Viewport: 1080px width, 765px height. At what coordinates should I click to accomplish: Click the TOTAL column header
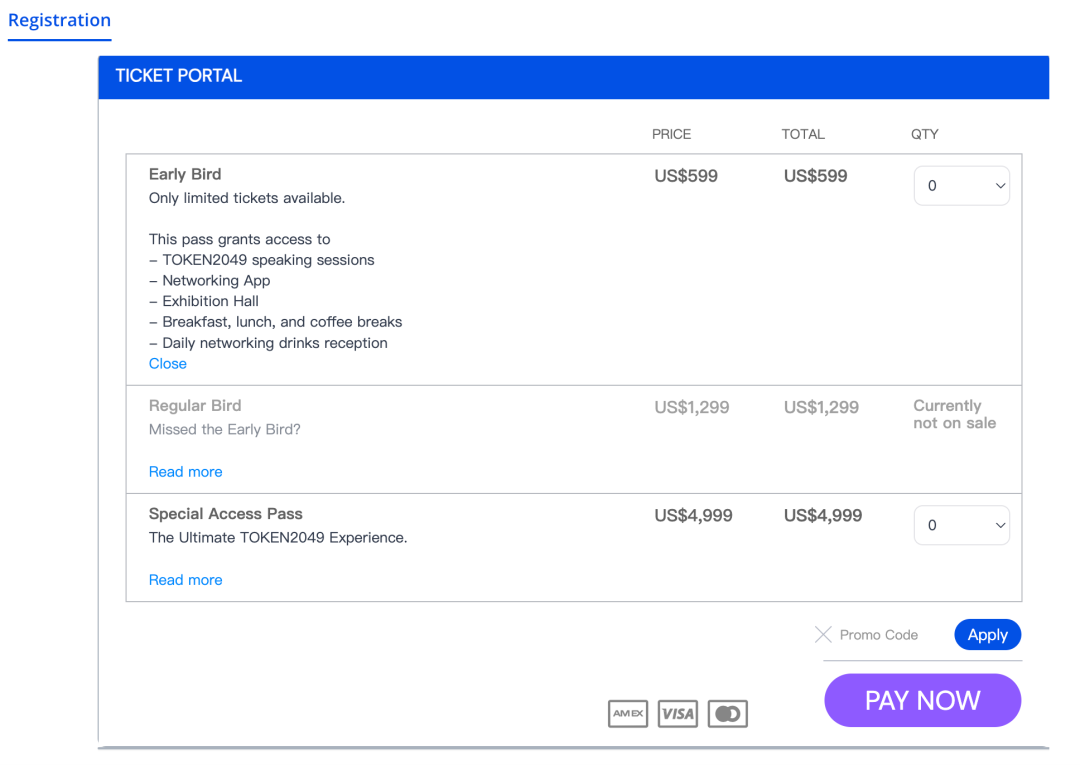click(x=803, y=134)
